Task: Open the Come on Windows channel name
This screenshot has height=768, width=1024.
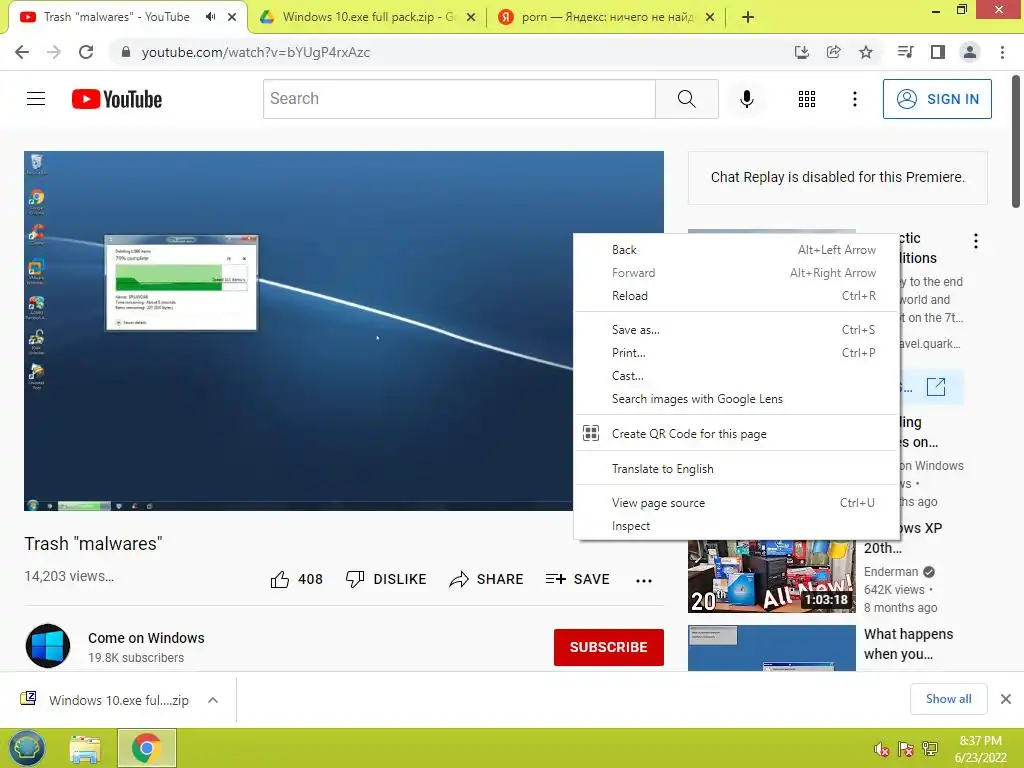Action: [146, 638]
